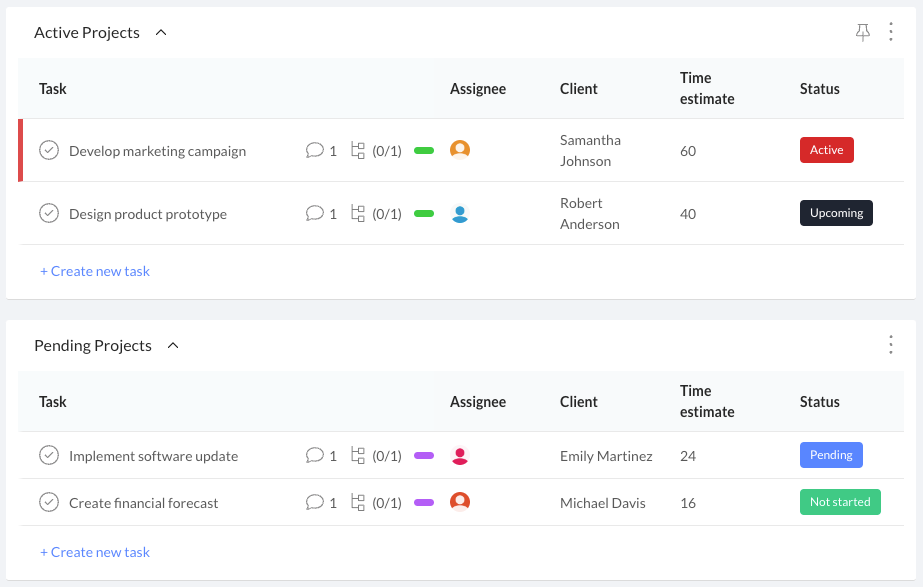Open the Active Projects three-dot menu
Viewport: 923px width, 587px height.
point(891,33)
